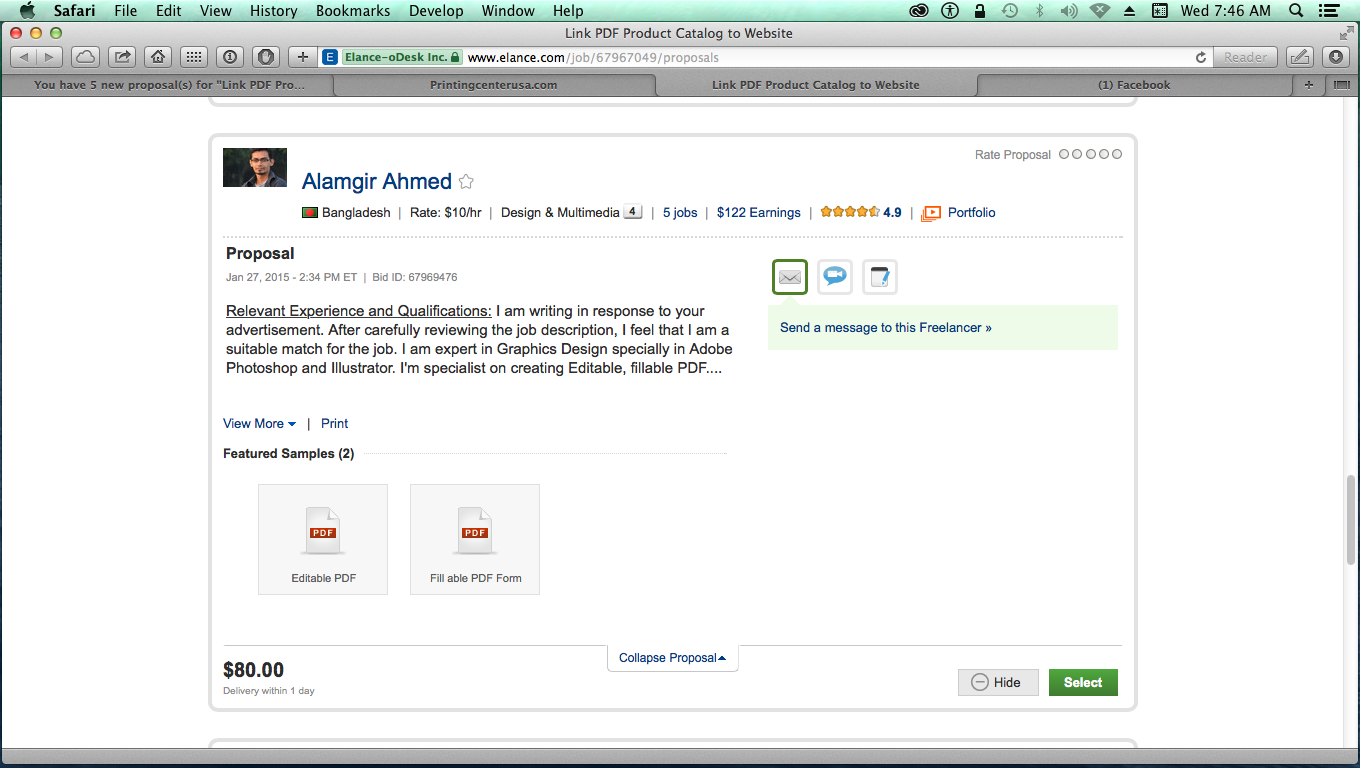Click the 'Bid ID: 67969476' text

point(415,277)
